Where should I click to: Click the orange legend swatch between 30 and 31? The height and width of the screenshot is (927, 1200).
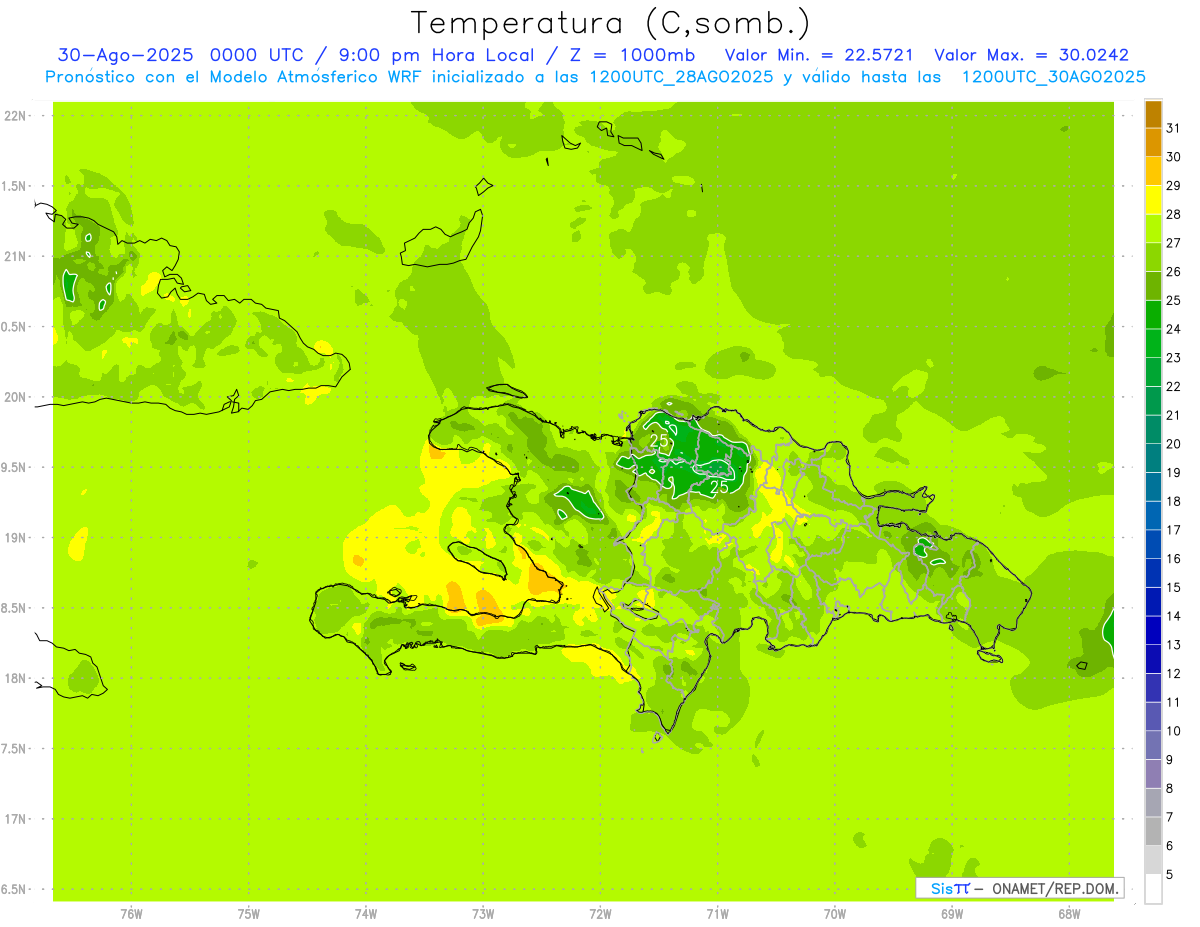click(1153, 143)
